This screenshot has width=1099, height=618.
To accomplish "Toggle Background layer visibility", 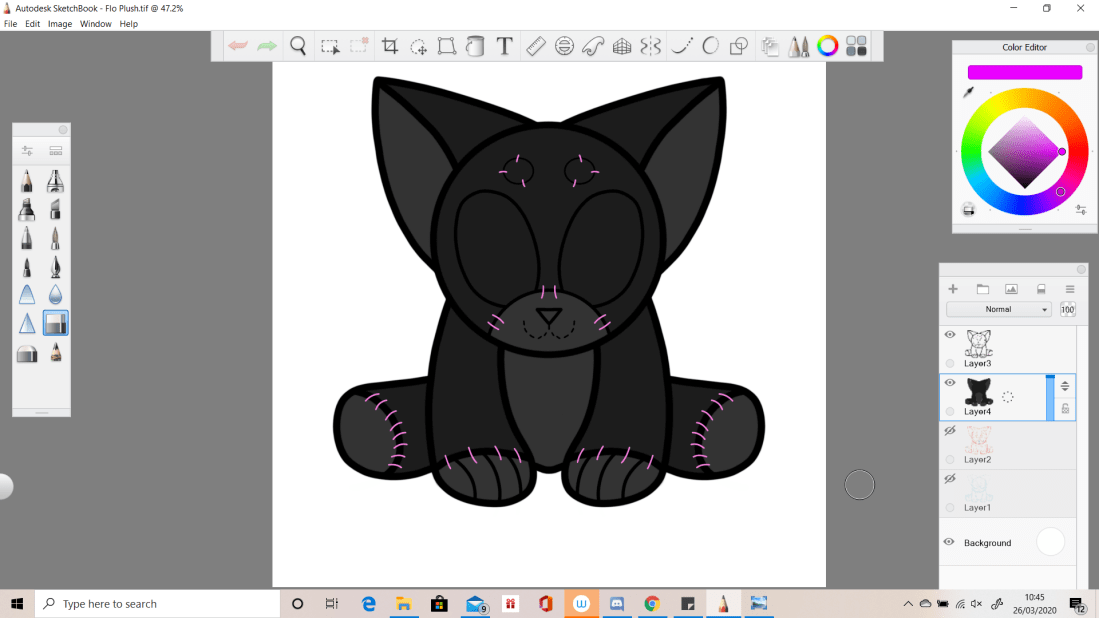I will (950, 542).
